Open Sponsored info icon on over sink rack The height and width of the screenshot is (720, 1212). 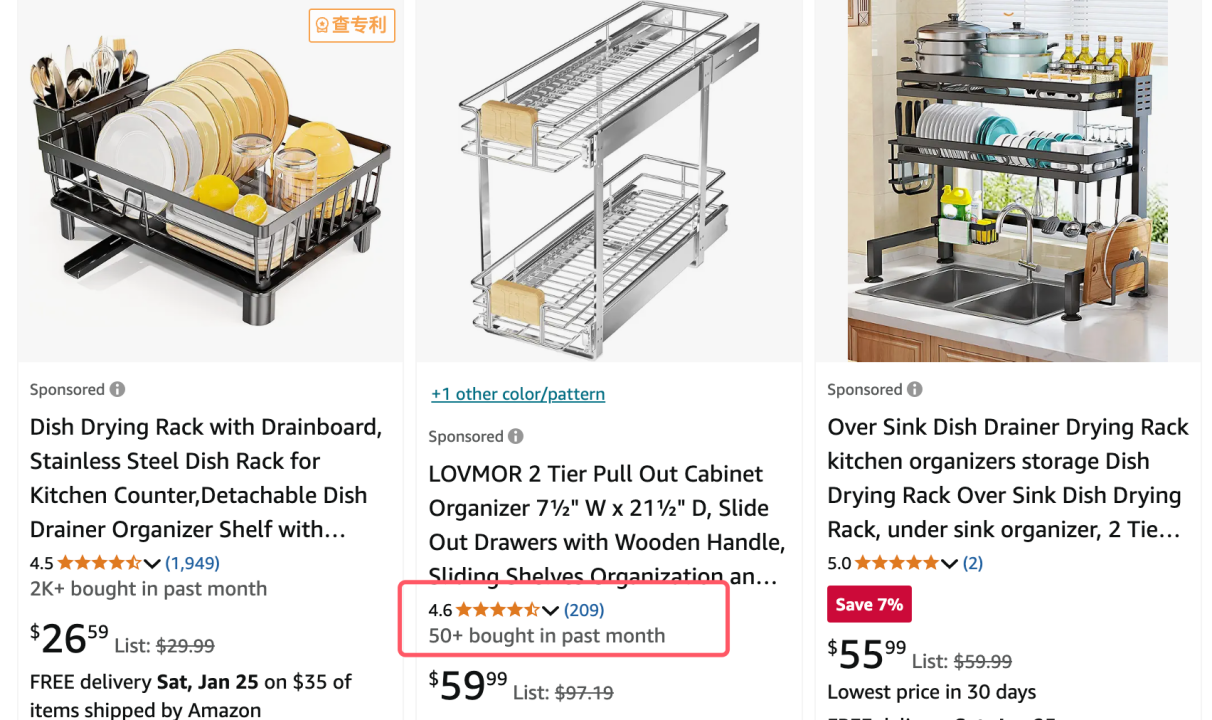[x=915, y=390]
